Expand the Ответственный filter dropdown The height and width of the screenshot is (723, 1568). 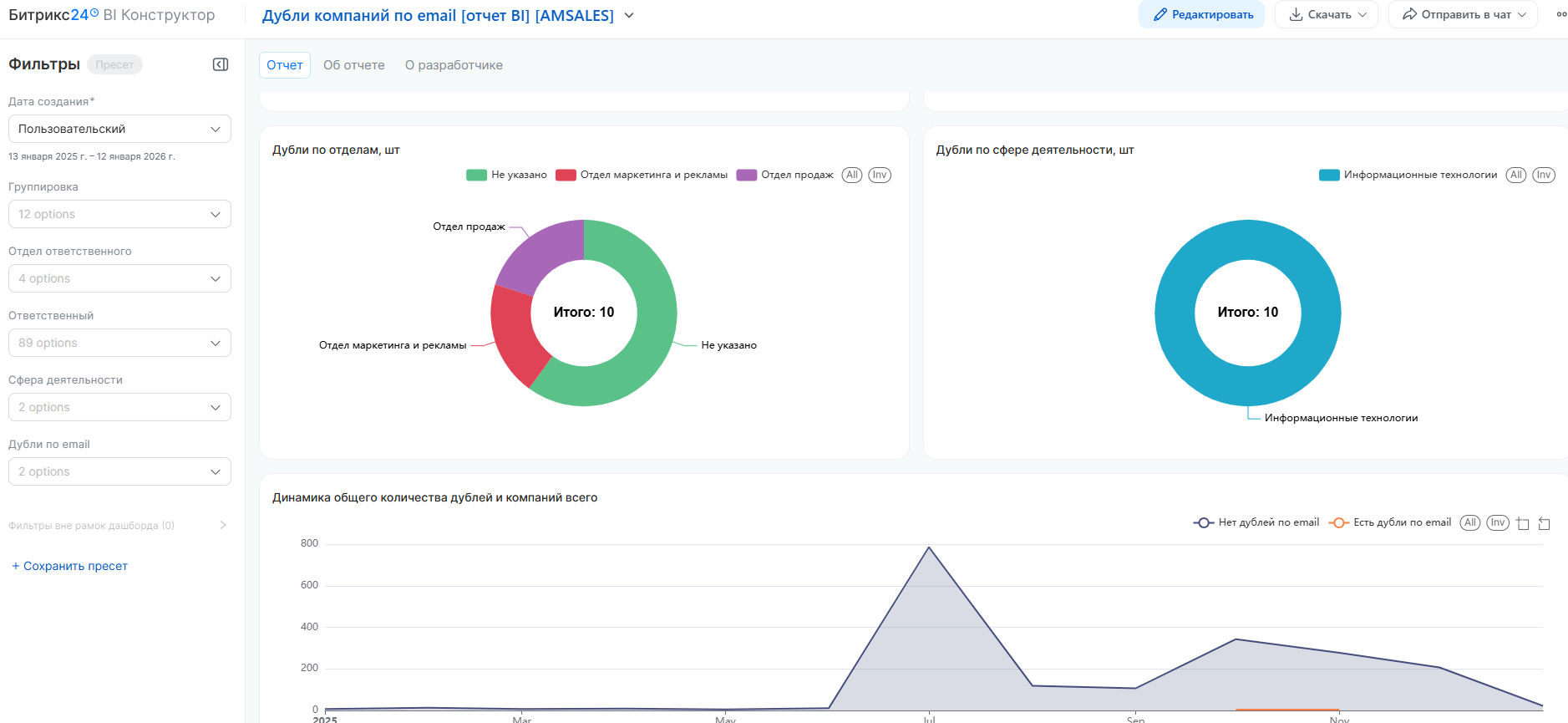pyautogui.click(x=119, y=343)
